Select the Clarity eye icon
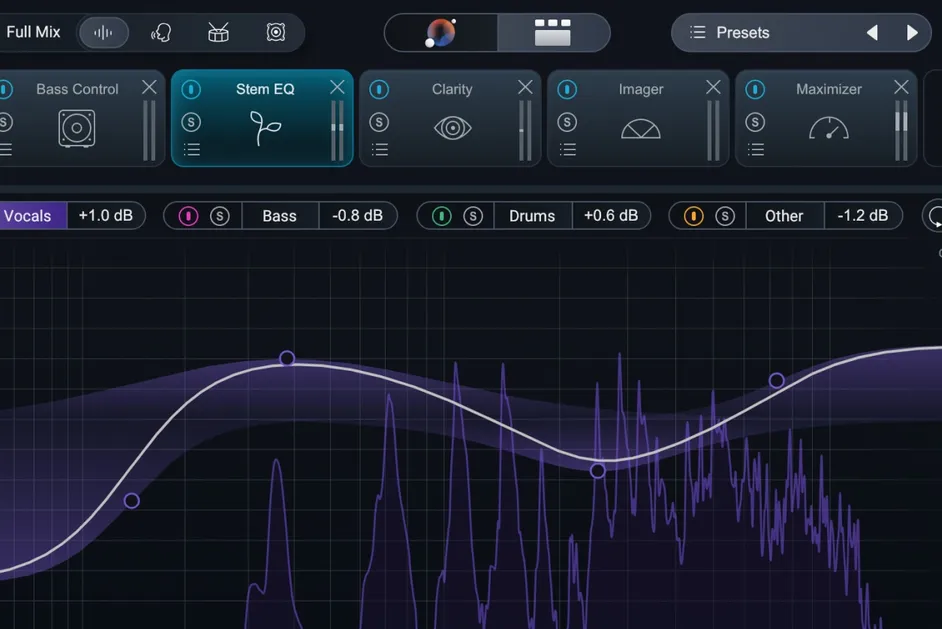 pyautogui.click(x=452, y=128)
